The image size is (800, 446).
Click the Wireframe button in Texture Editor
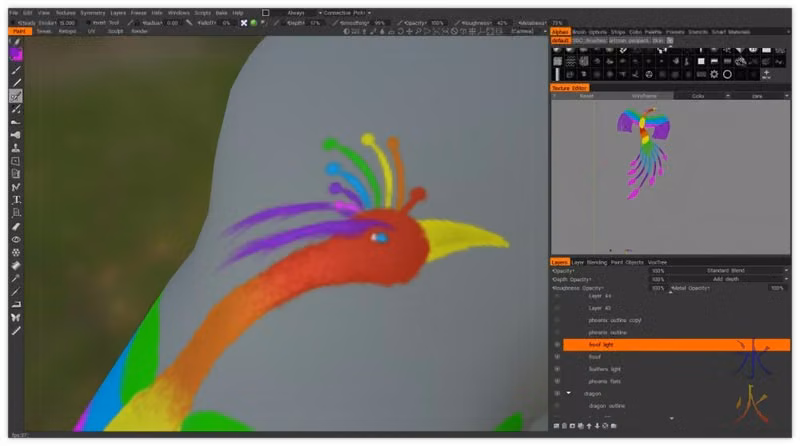[644, 96]
